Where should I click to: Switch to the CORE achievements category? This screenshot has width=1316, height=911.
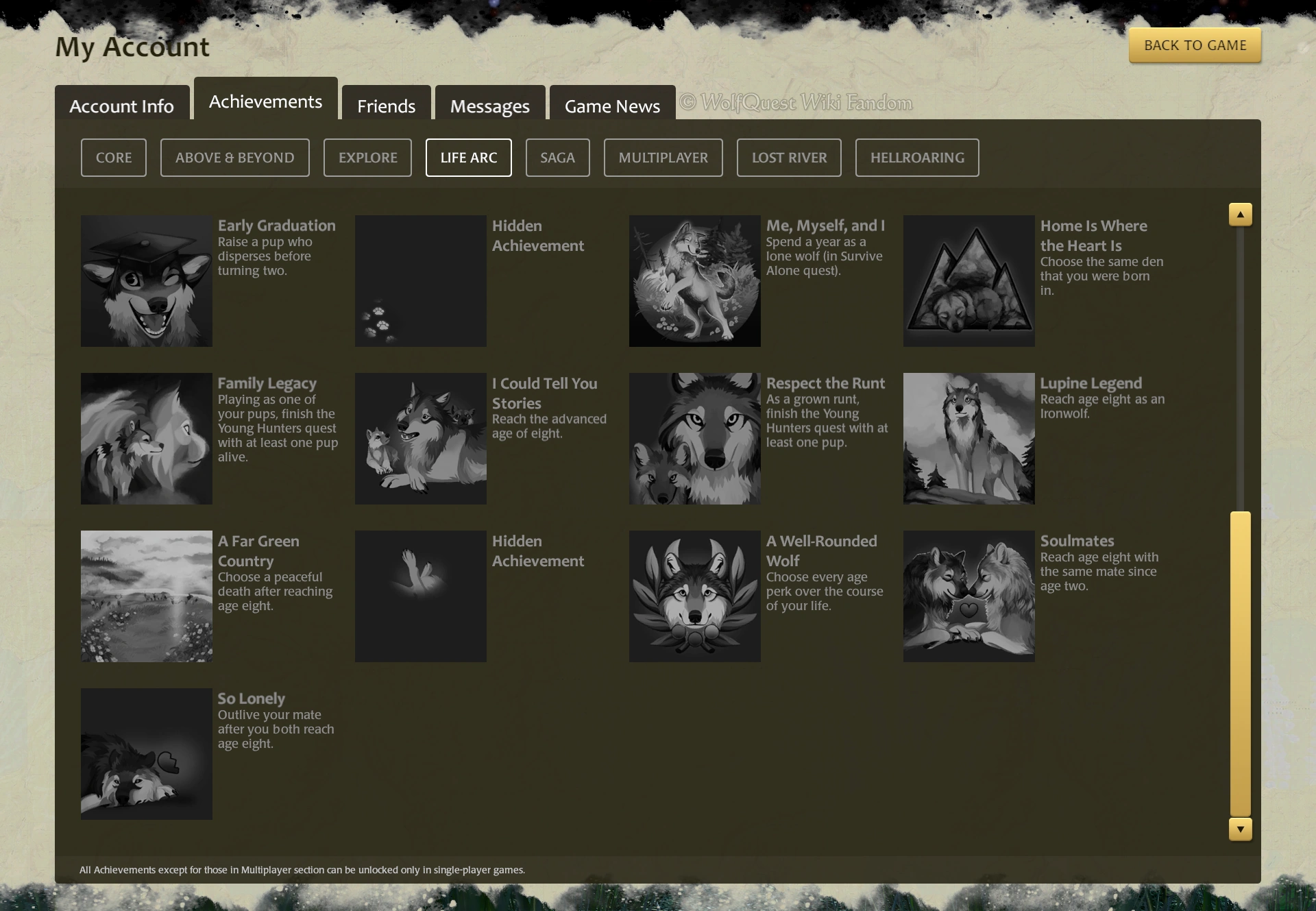[x=114, y=158]
